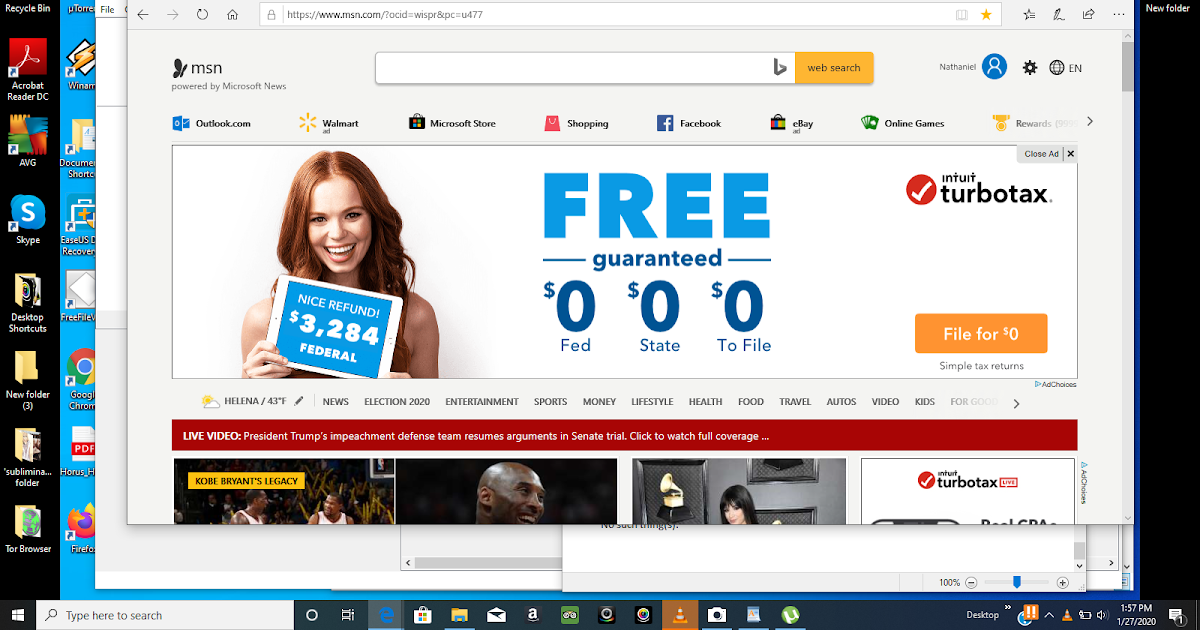This screenshot has height=630, width=1200.
Task: Open uTorrent from the taskbar
Action: [790, 615]
